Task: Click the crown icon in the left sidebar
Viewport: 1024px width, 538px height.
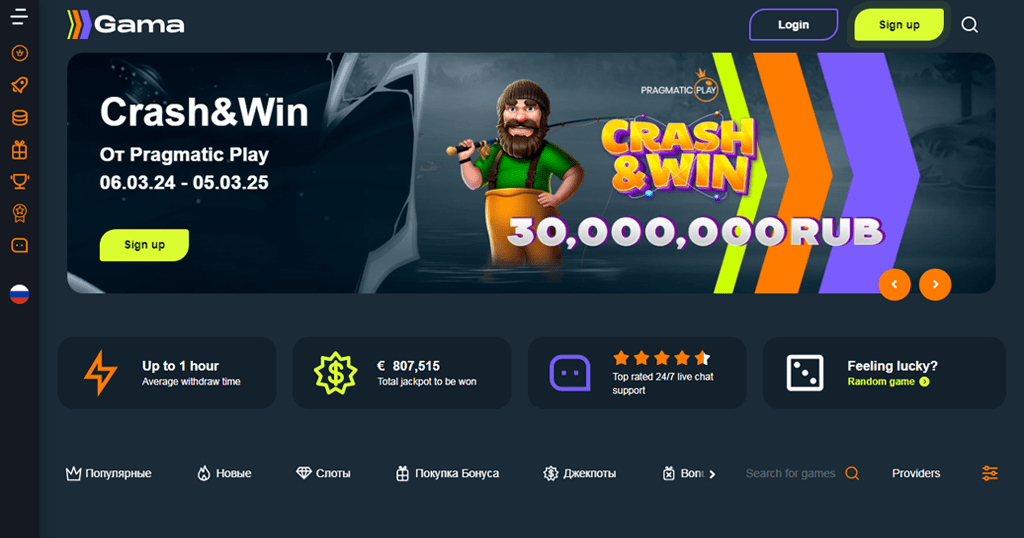Action: 20,53
